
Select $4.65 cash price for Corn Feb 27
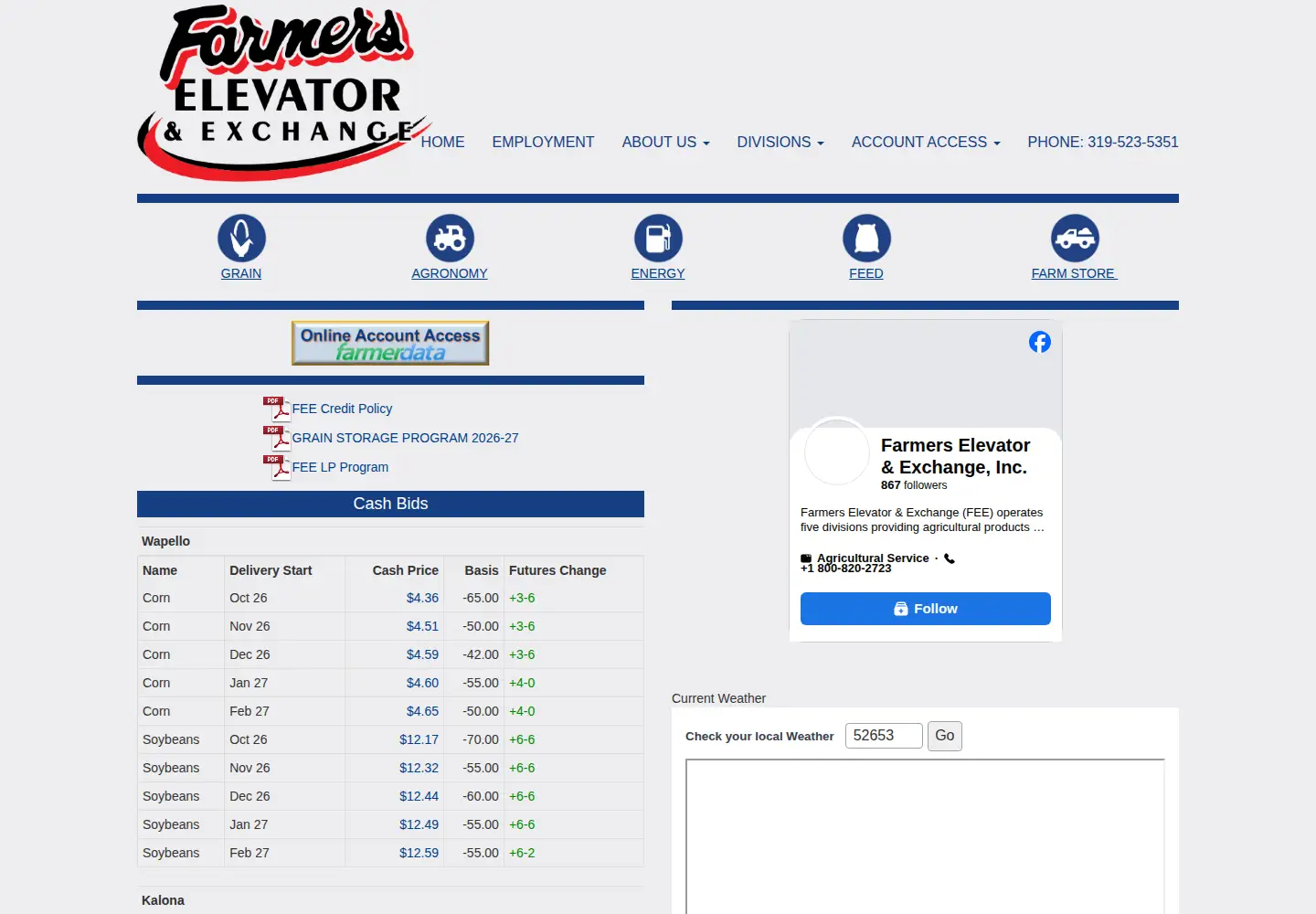pos(422,711)
